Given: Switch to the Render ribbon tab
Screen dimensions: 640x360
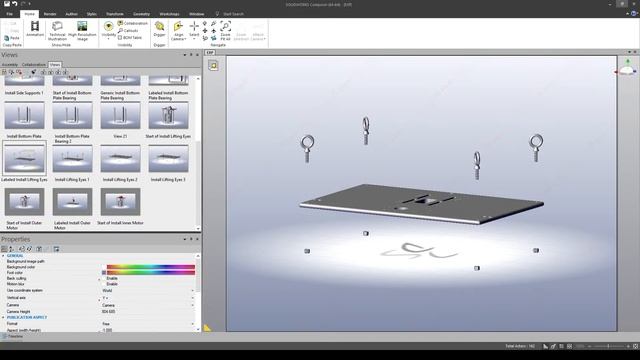Looking at the screenshot, I should click(50, 14).
